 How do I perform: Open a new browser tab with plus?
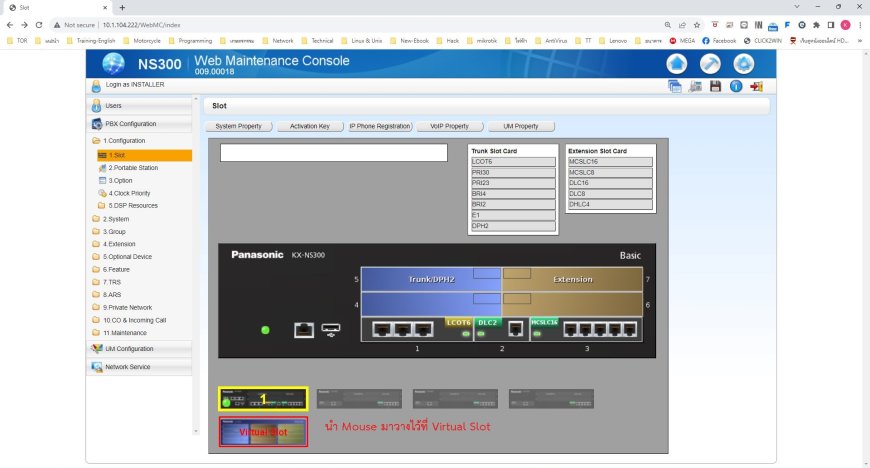[x=122, y=8]
